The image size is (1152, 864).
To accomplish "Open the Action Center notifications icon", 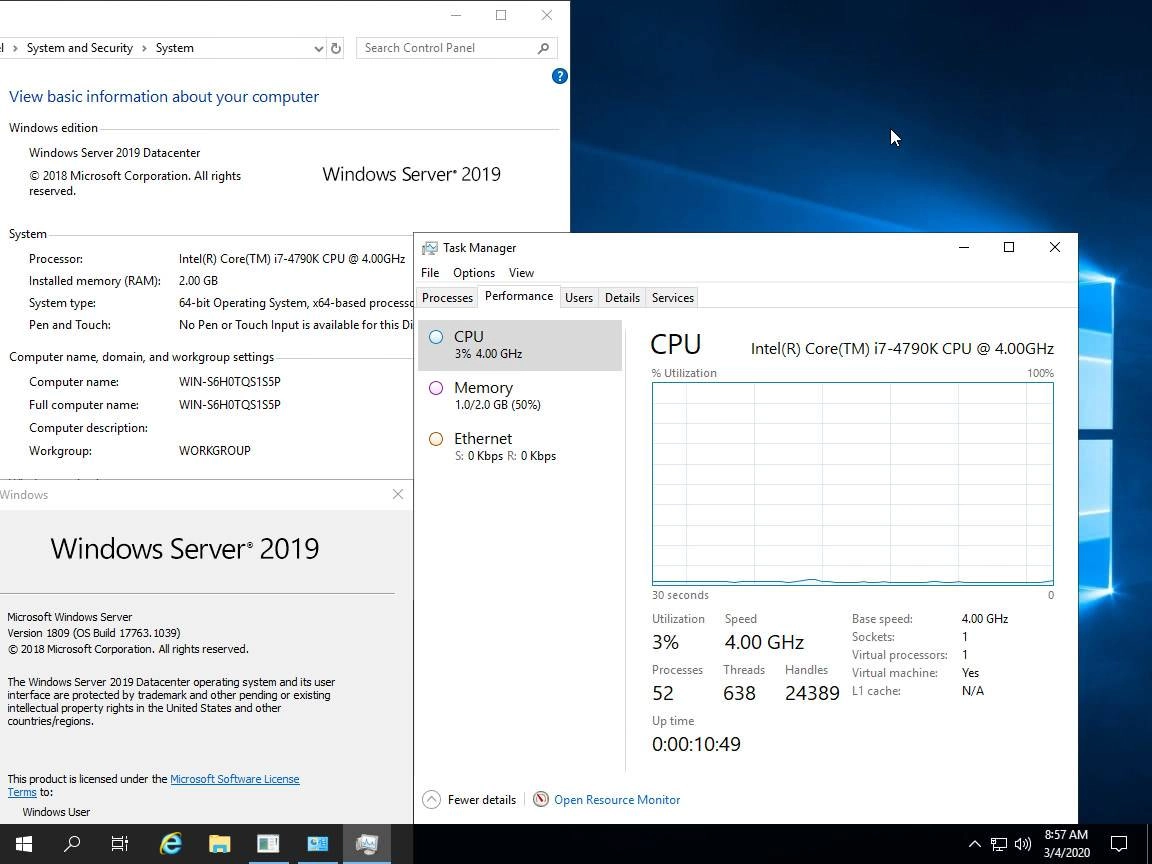I will 1118,844.
